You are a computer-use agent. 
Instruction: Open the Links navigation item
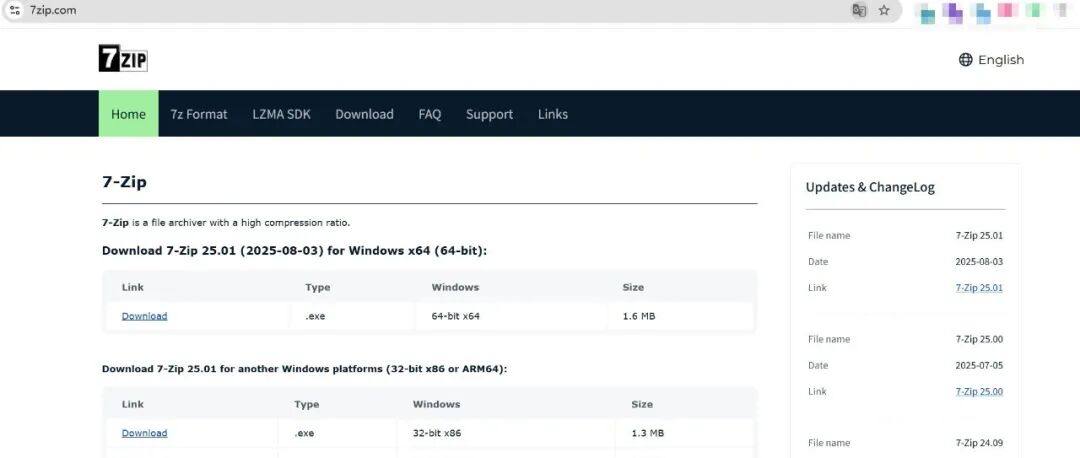[x=553, y=114]
